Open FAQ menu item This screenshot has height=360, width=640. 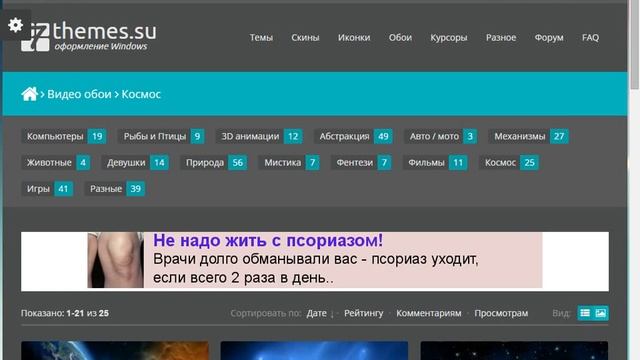(590, 38)
